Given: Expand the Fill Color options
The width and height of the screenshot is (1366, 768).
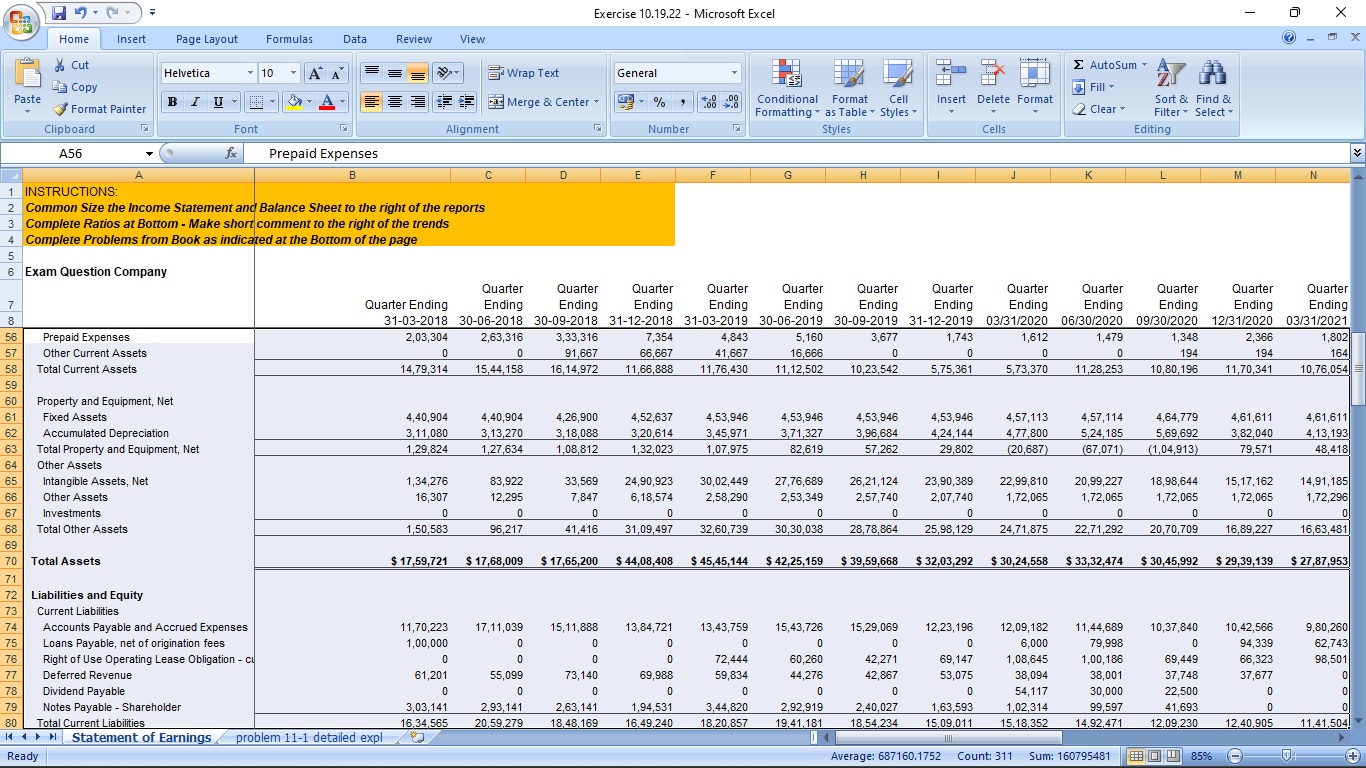Looking at the screenshot, I should click(x=308, y=103).
